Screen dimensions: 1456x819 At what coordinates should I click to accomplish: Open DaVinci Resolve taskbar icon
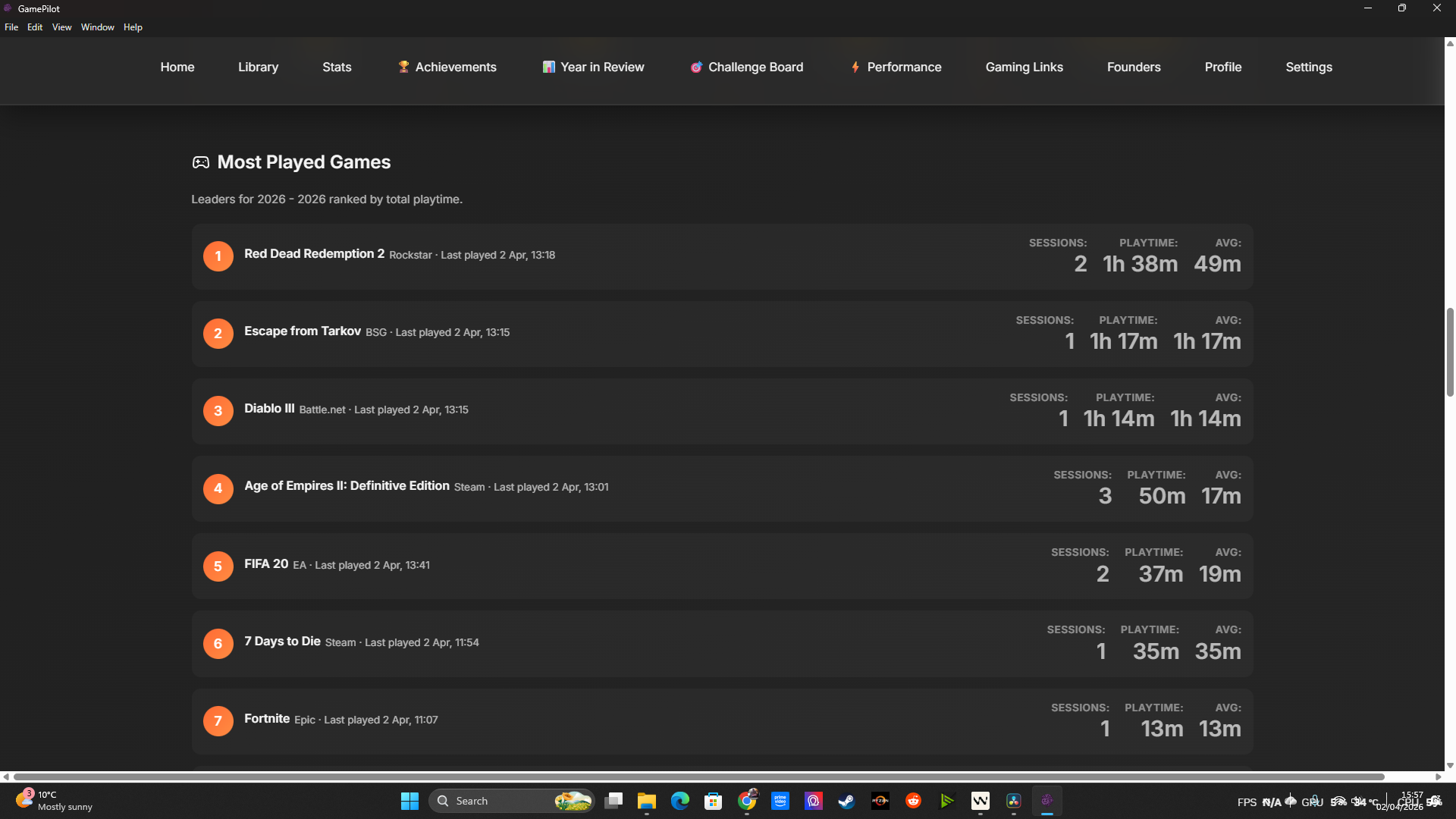pos(1013,801)
